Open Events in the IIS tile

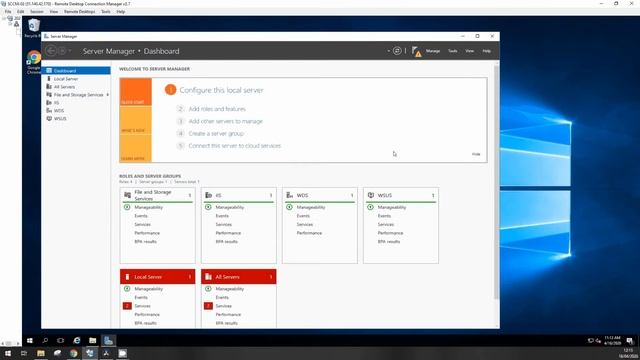click(222, 216)
